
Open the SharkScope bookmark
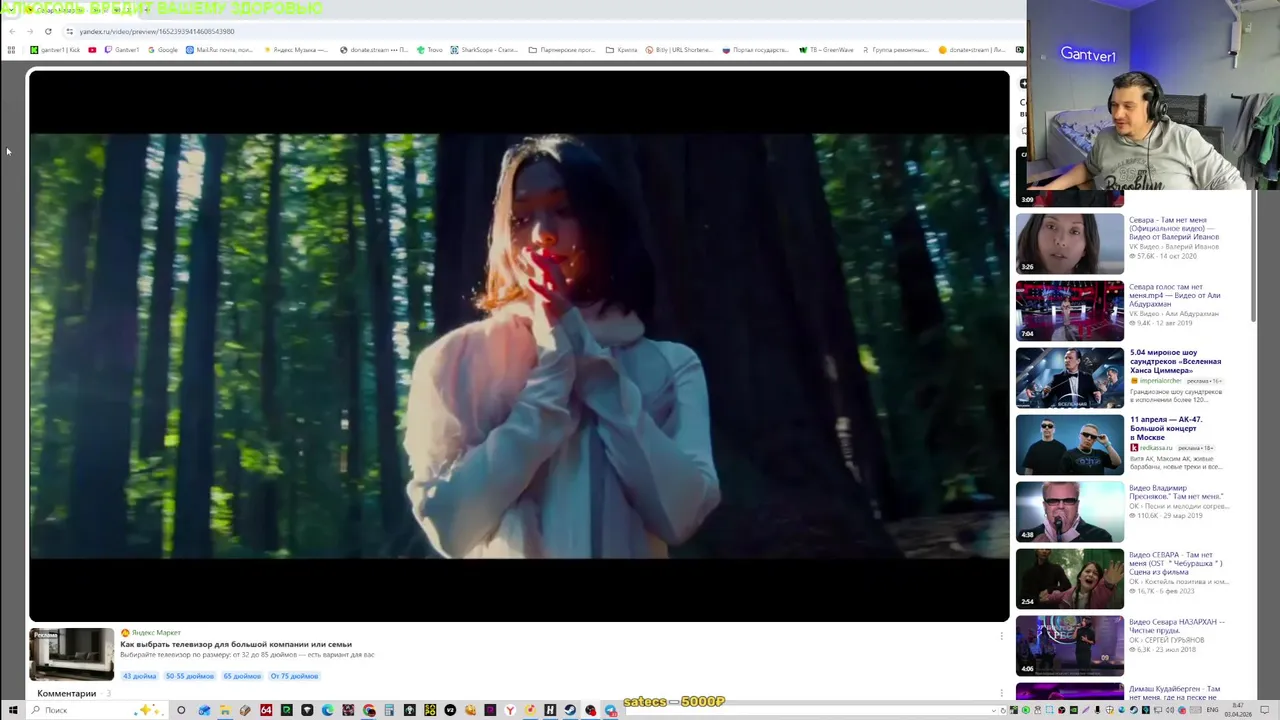[484, 50]
